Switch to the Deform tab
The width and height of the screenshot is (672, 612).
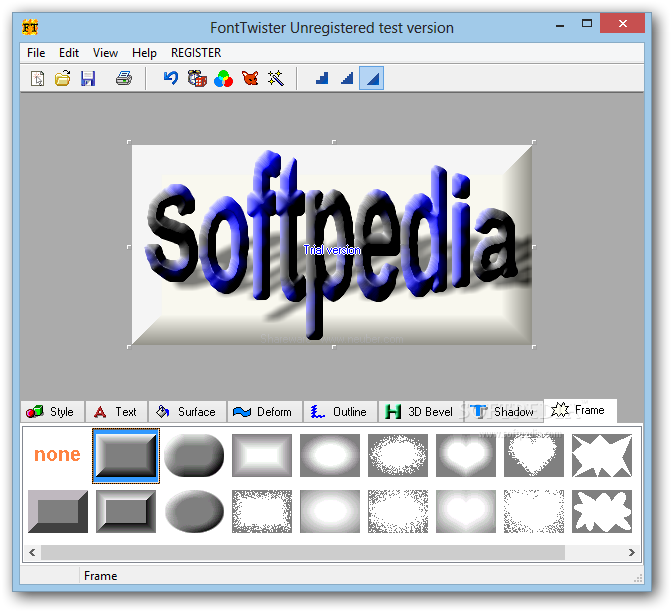click(x=265, y=412)
